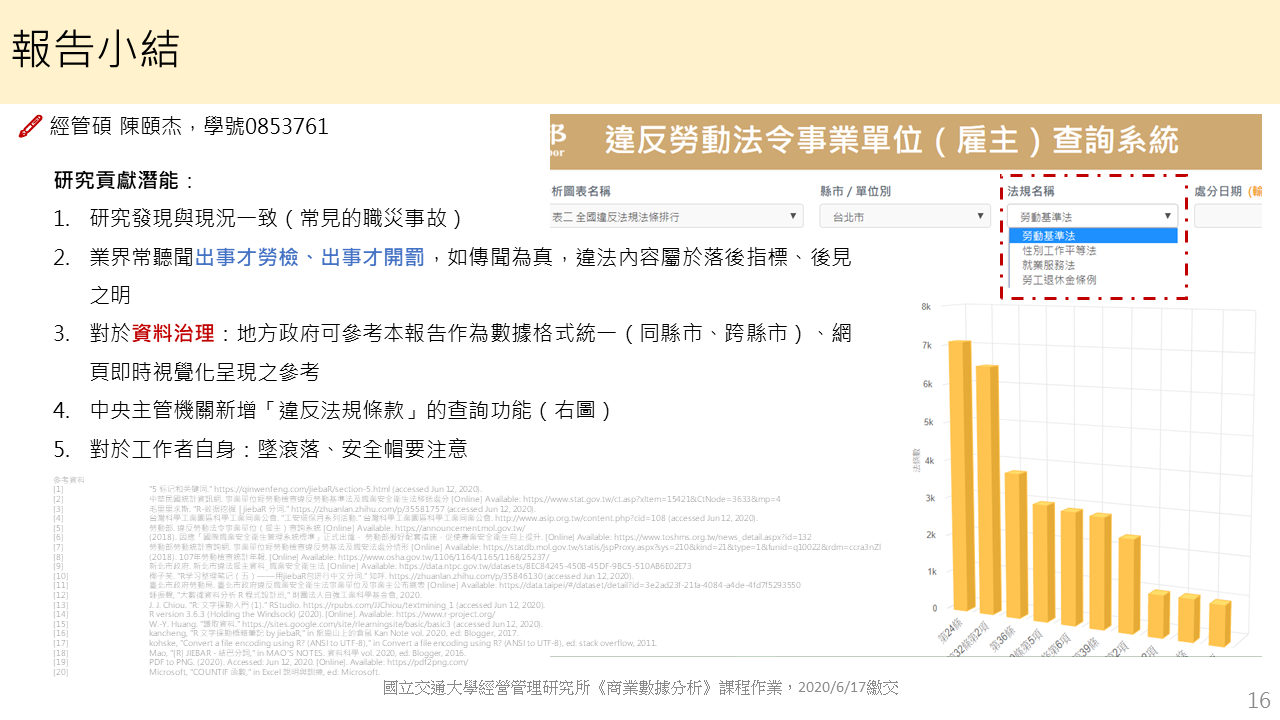
Task: Expand the 縣市/單位別 dropdown set to 台北市
Action: pyautogui.click(x=895, y=216)
